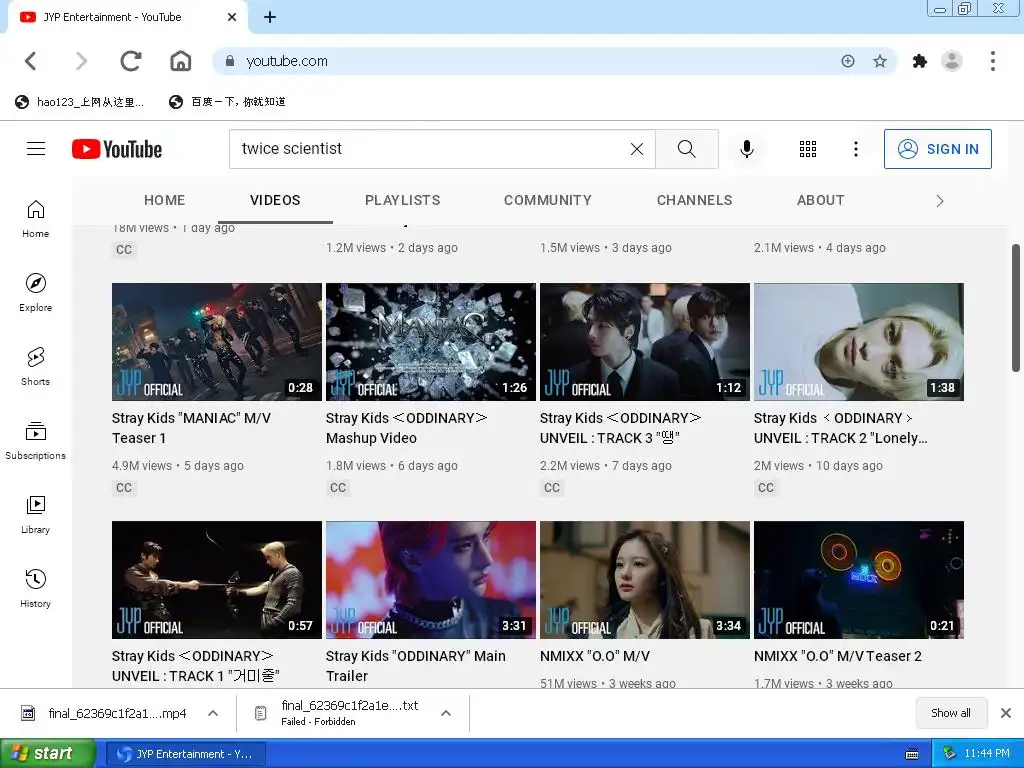
Task: Open NMIXX O.O M/V Teaser 2 thumbnail
Action: [859, 580]
